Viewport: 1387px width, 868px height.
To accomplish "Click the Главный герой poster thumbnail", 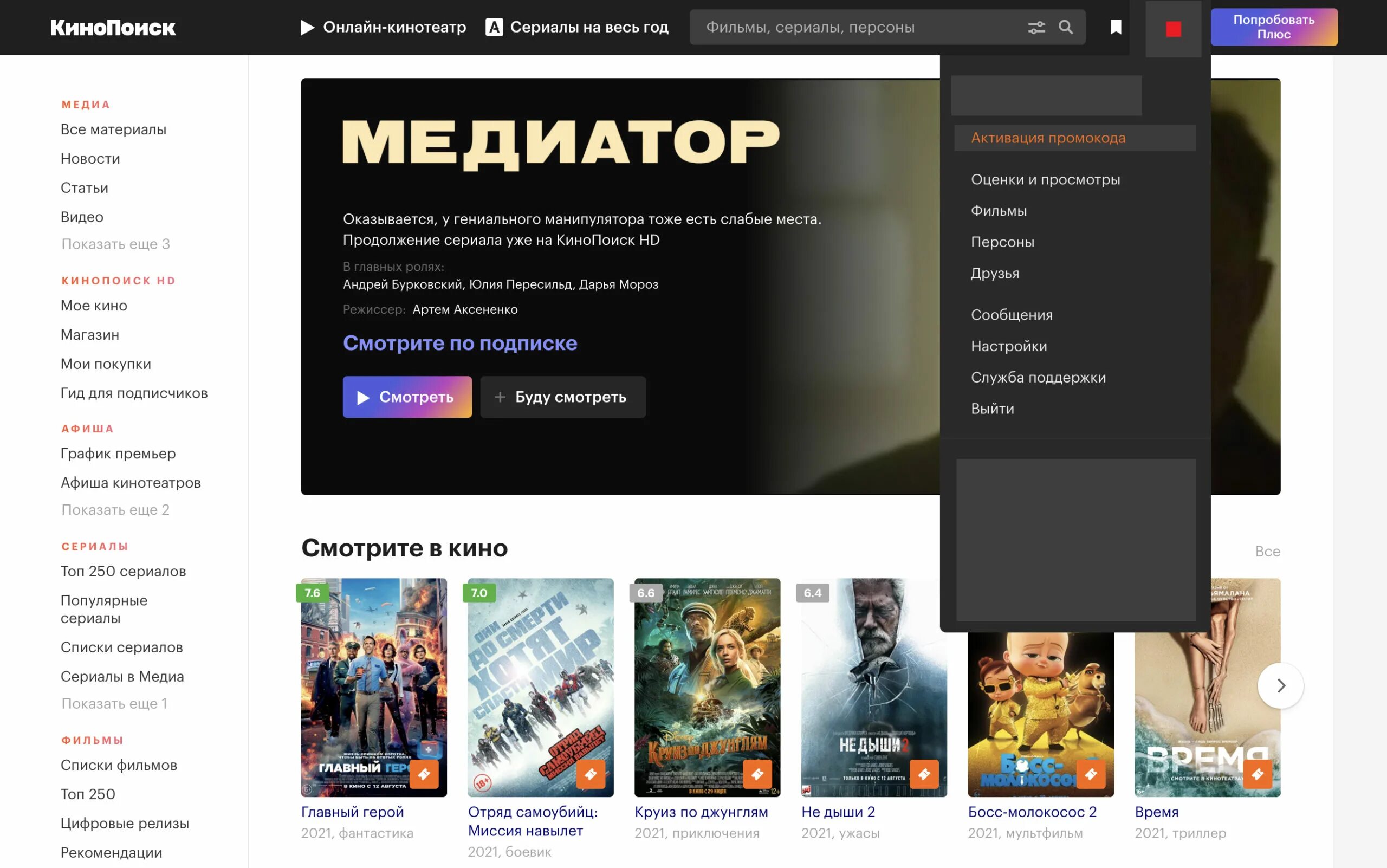I will click(x=374, y=687).
